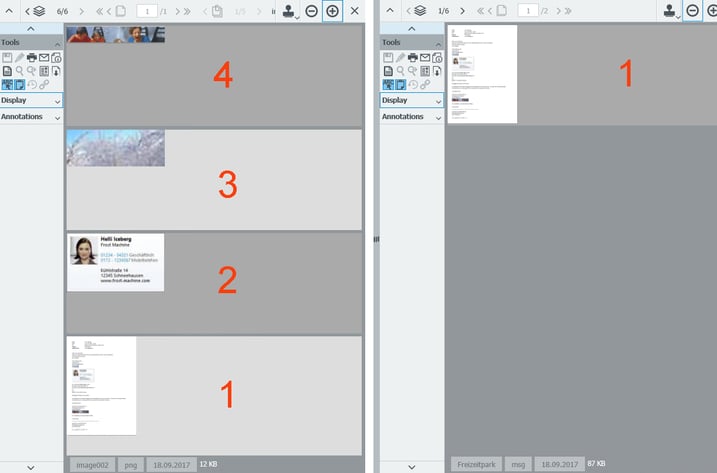Go to previous document before 6/6 in left viewer
The height and width of the screenshot is (473, 717).
[28, 10]
